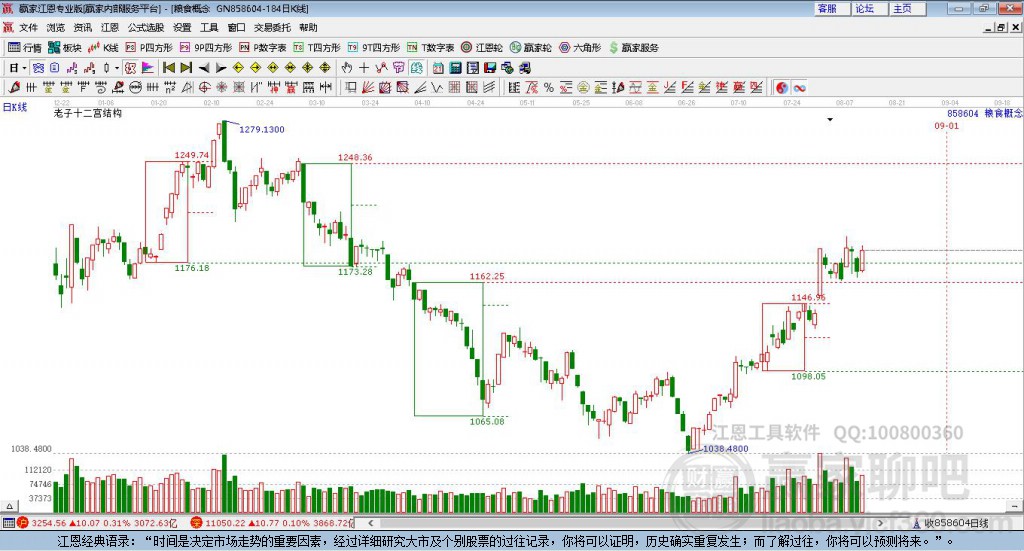
Task: Open the 帮助 menu
Action: click(x=308, y=27)
